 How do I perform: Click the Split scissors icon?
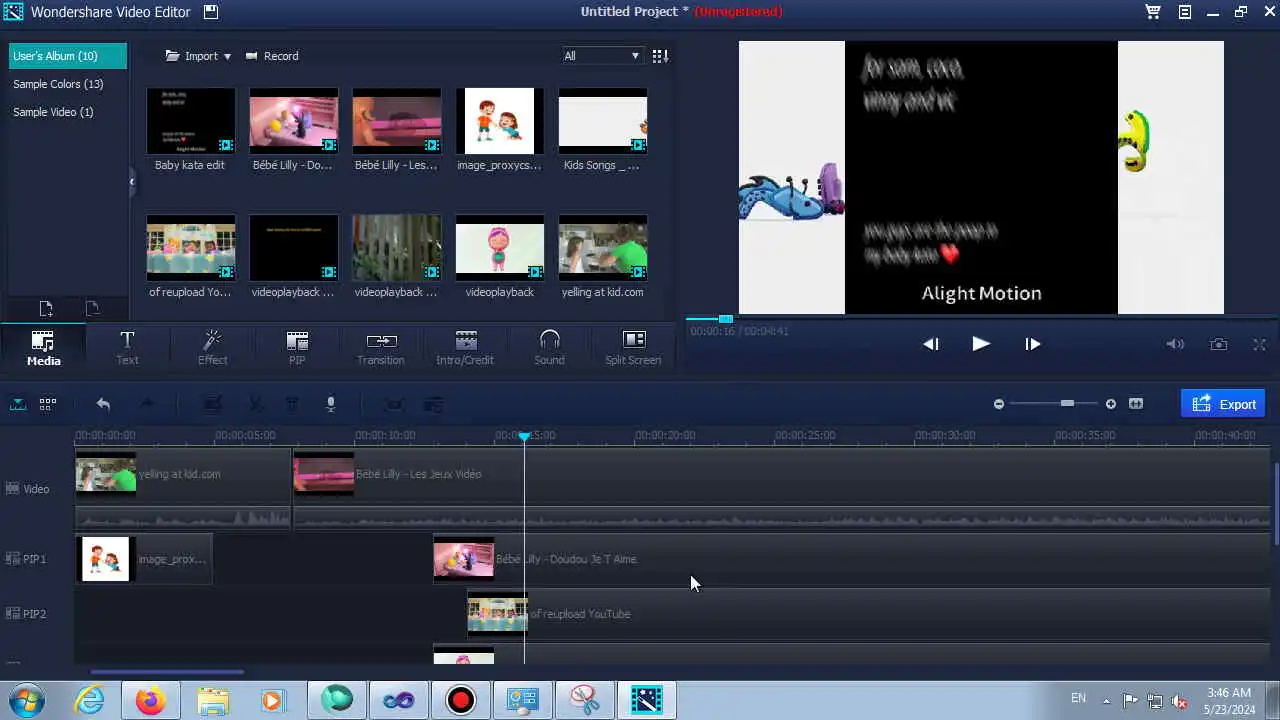click(x=256, y=404)
